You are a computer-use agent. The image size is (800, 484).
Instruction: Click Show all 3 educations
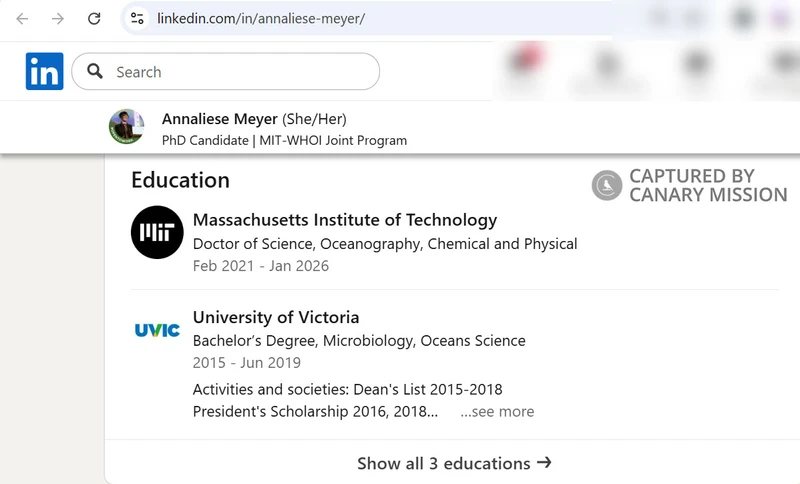point(454,463)
